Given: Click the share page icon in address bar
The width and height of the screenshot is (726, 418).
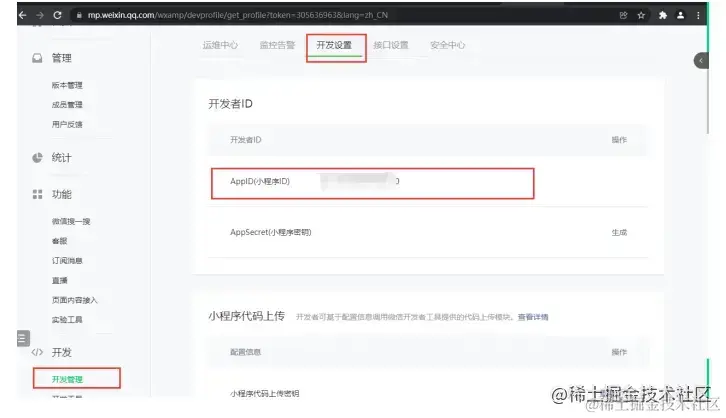Looking at the screenshot, I should tap(623, 15).
